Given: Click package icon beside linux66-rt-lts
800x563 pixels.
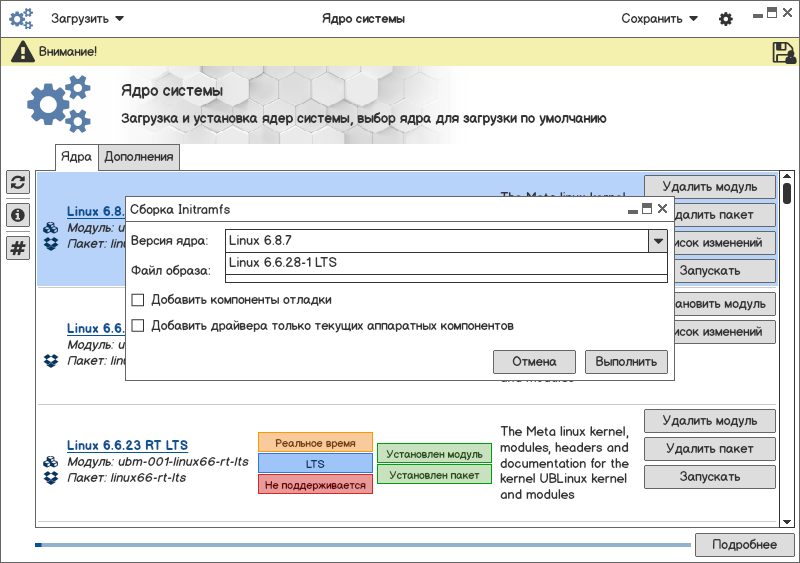Looking at the screenshot, I should [x=50, y=478].
